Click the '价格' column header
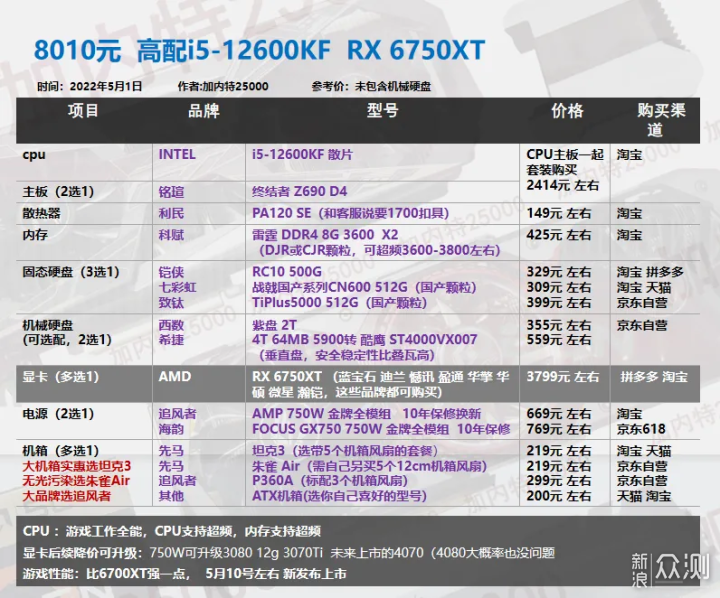This screenshot has width=720, height=598. click(568, 111)
